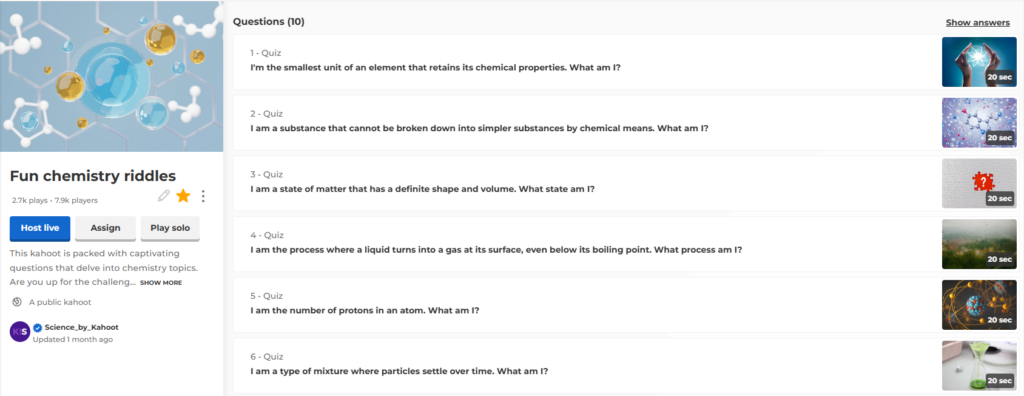This screenshot has height=396, width=1024.
Task: Open question 6 about settling mixture
Action: [x=587, y=366]
